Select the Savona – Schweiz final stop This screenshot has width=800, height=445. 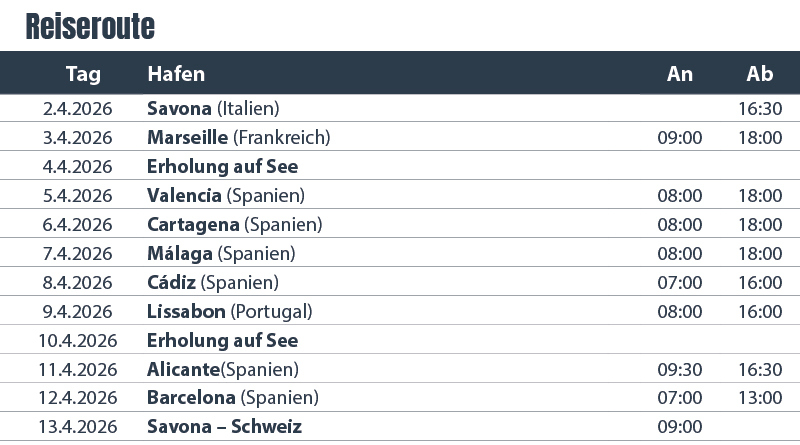point(224,427)
